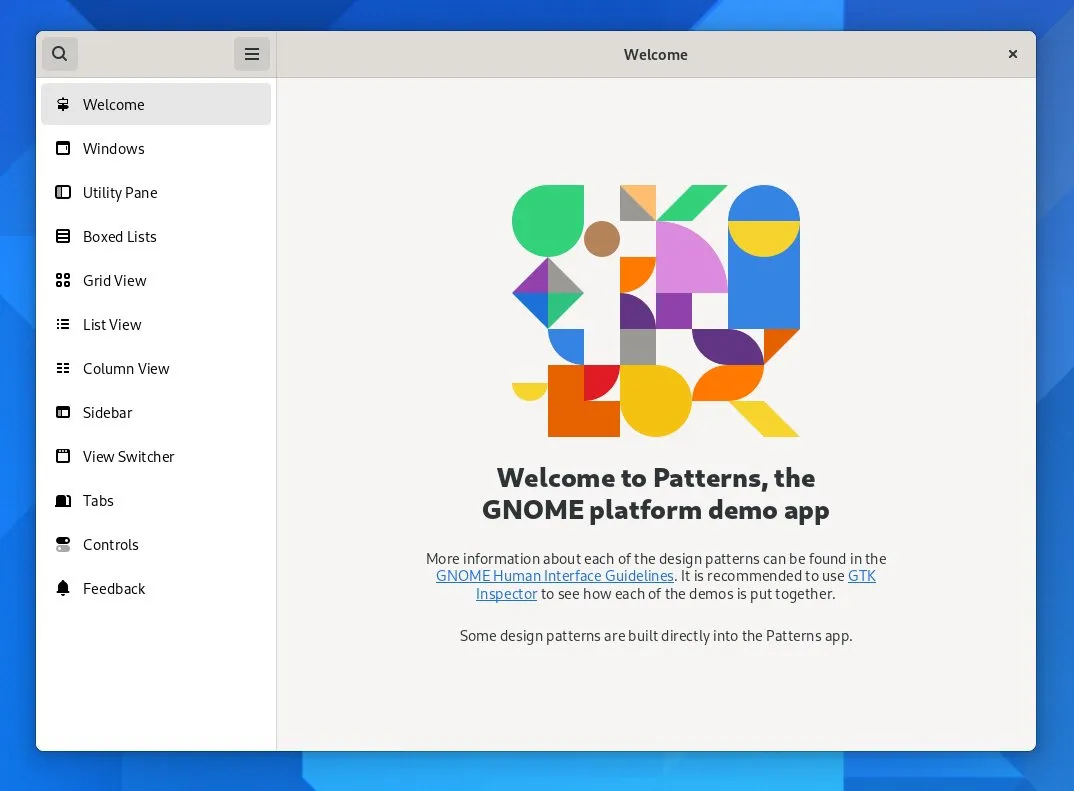
Task: Open the GNOME Human Interface Guidelines link
Action: (x=554, y=576)
